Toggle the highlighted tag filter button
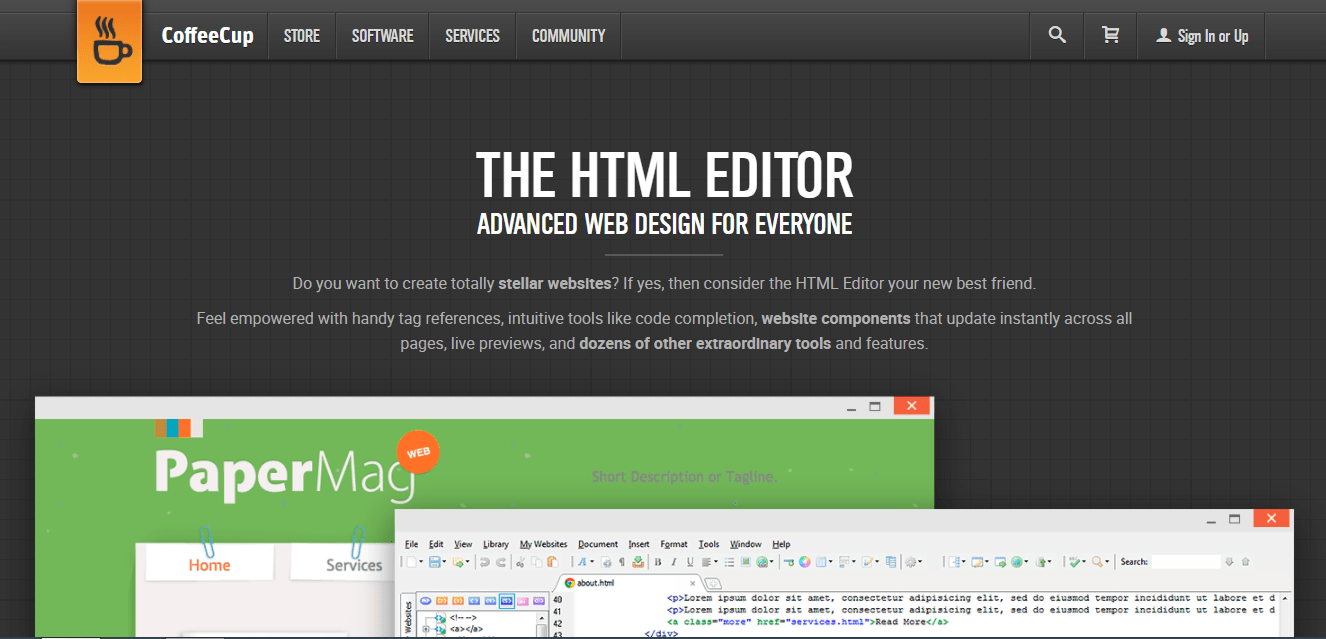 pyautogui.click(x=507, y=600)
